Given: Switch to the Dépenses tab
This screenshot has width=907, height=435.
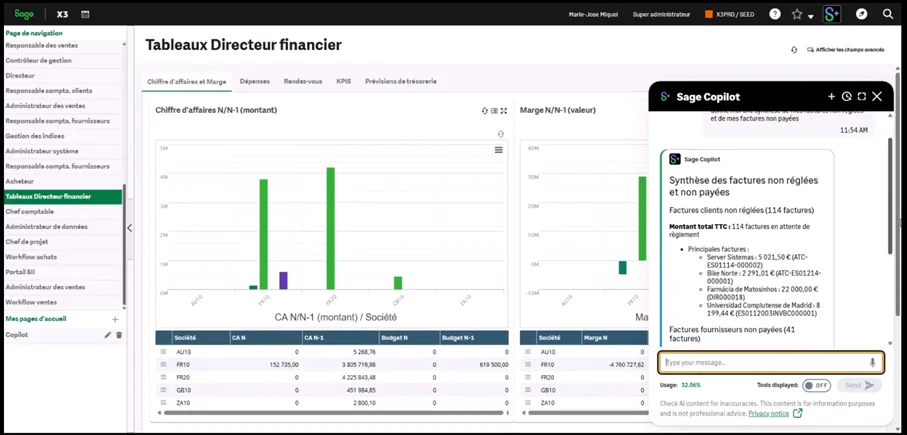Looking at the screenshot, I should [254, 81].
